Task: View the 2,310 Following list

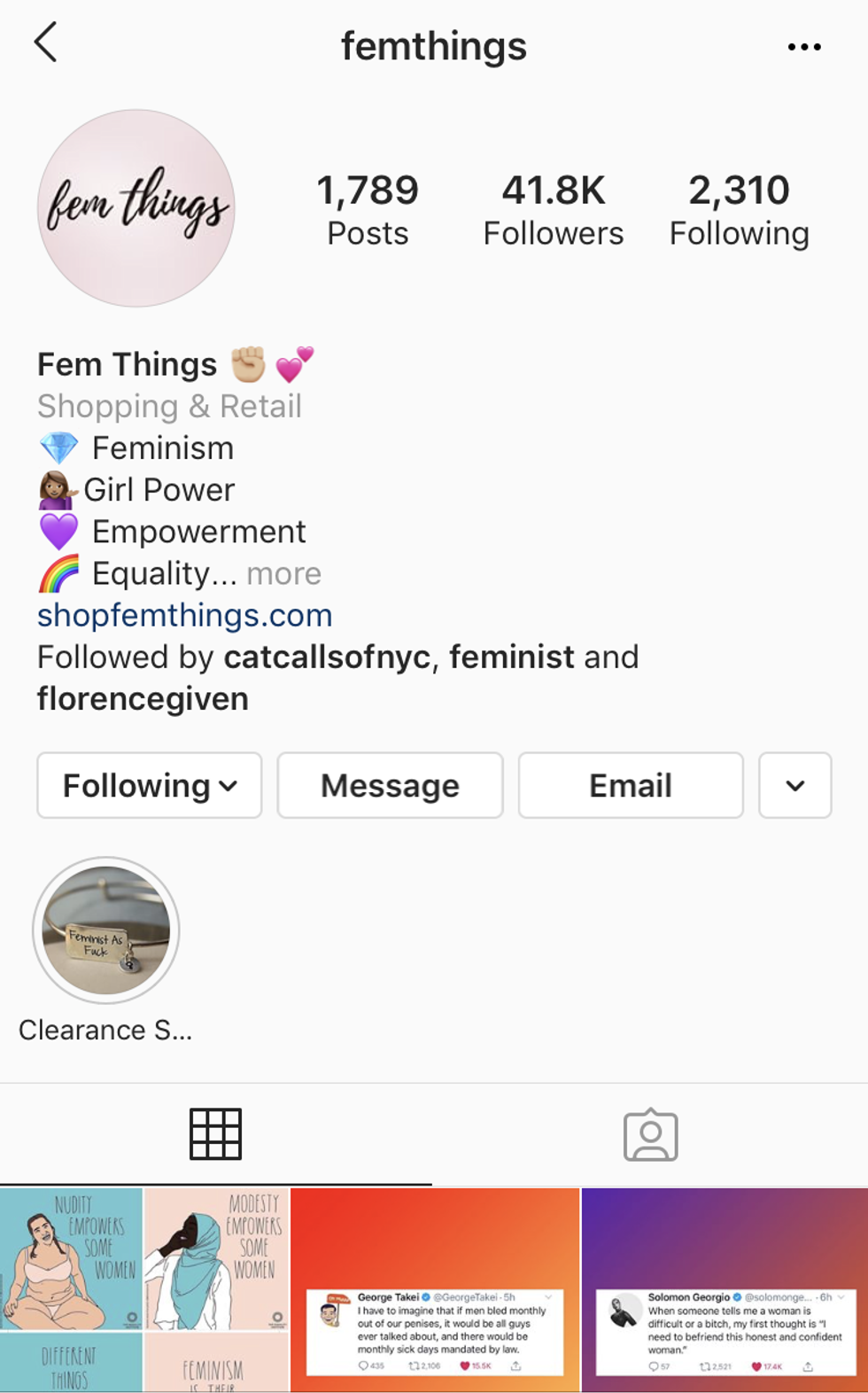Action: [739, 210]
